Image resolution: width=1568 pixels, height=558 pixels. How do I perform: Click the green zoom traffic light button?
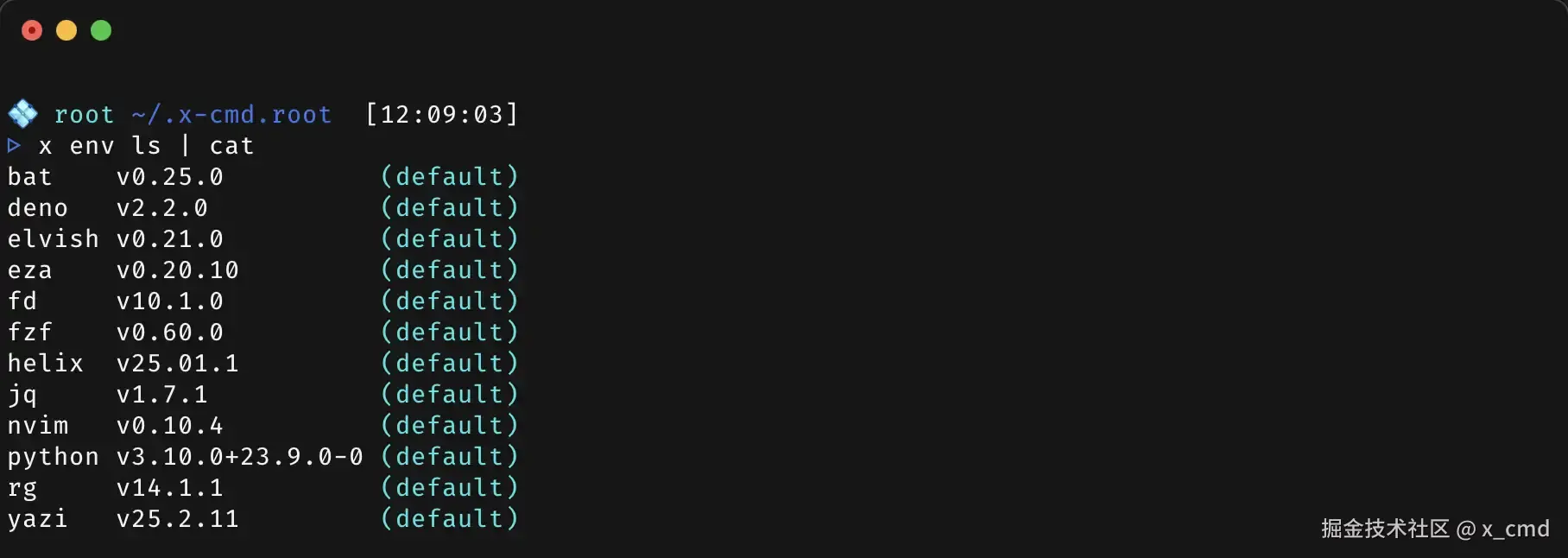pos(101,30)
